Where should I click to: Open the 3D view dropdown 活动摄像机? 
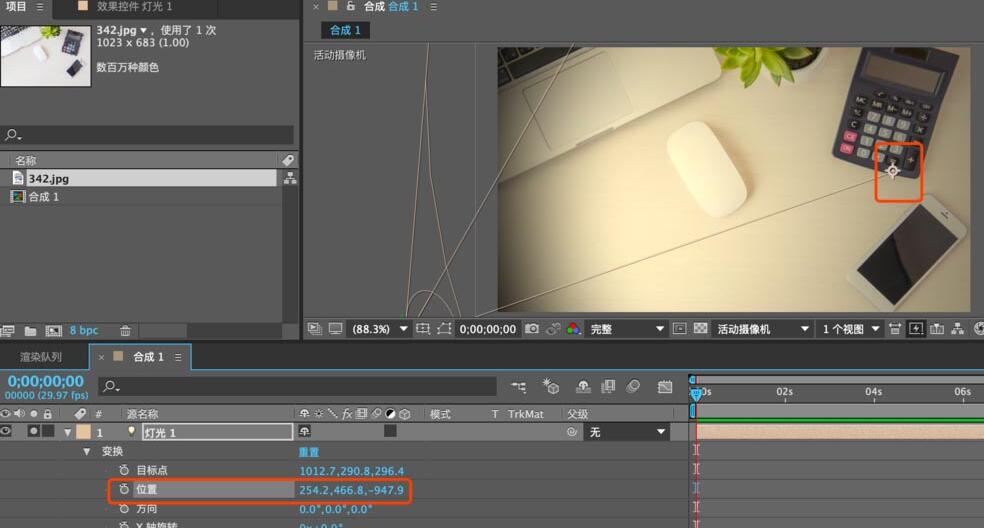point(762,329)
